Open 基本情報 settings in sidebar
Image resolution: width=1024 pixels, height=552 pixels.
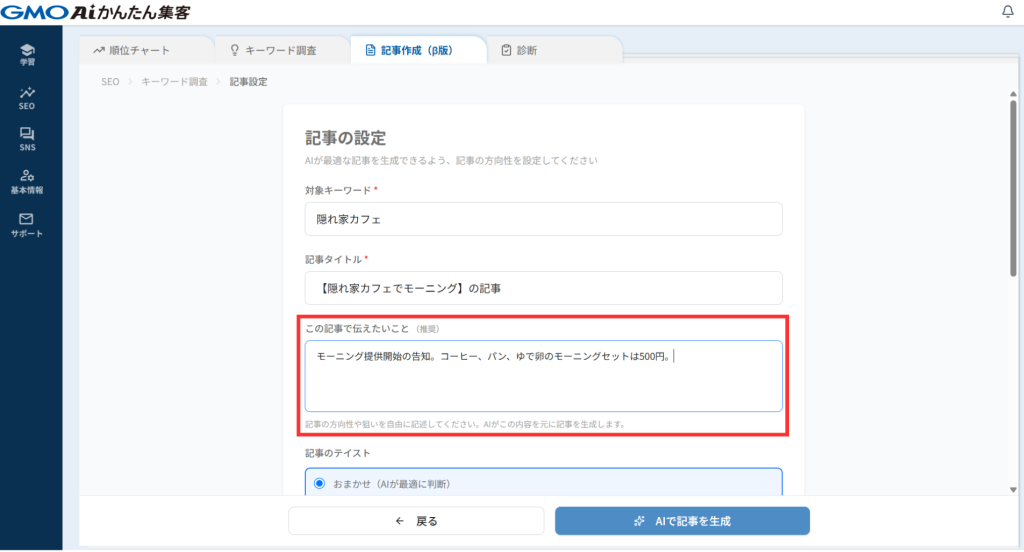tap(27, 181)
